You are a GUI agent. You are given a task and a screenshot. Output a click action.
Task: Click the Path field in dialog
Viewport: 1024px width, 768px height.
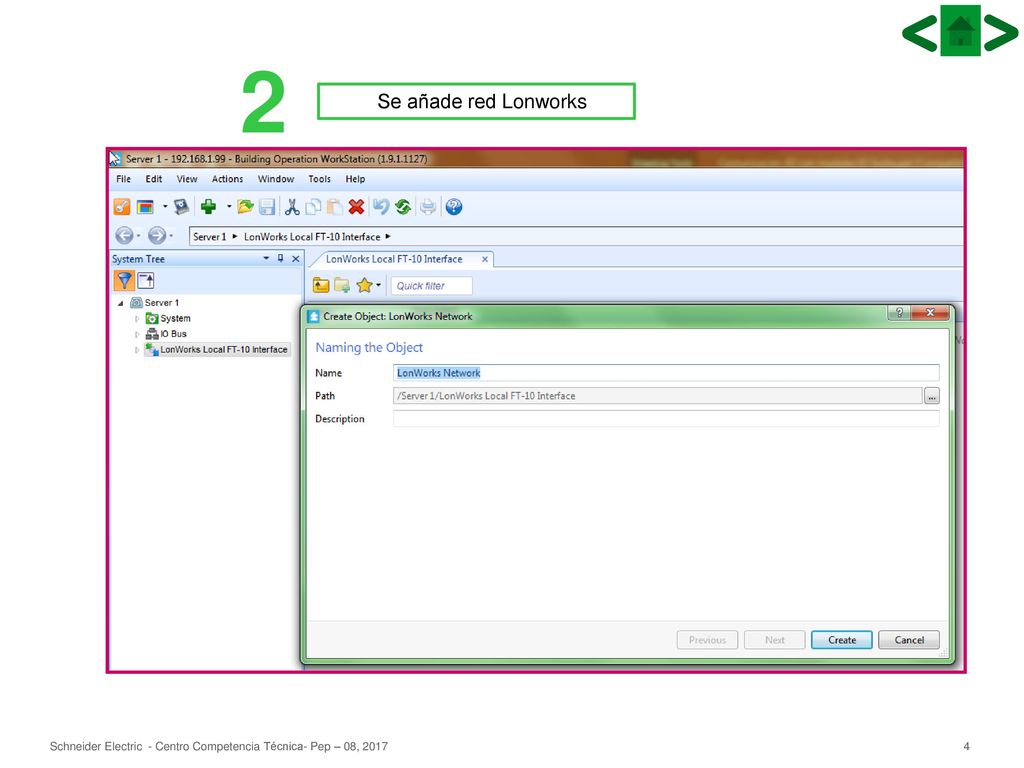tap(658, 396)
